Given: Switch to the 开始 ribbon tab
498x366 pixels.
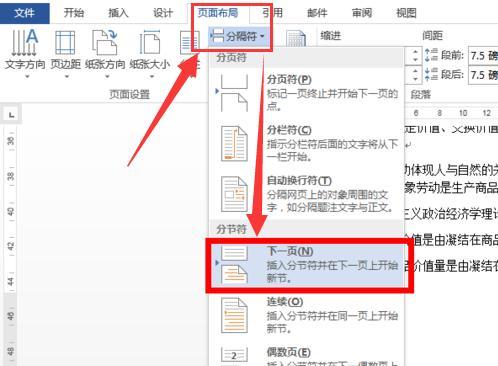Looking at the screenshot, I should 74,13.
